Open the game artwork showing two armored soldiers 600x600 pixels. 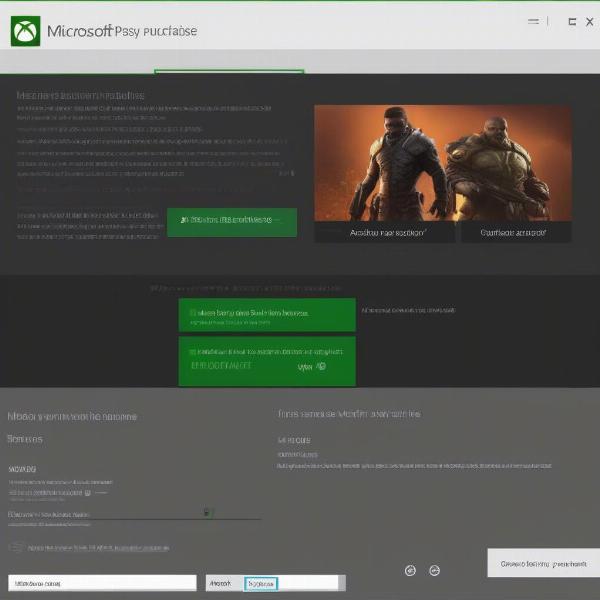[x=443, y=163]
